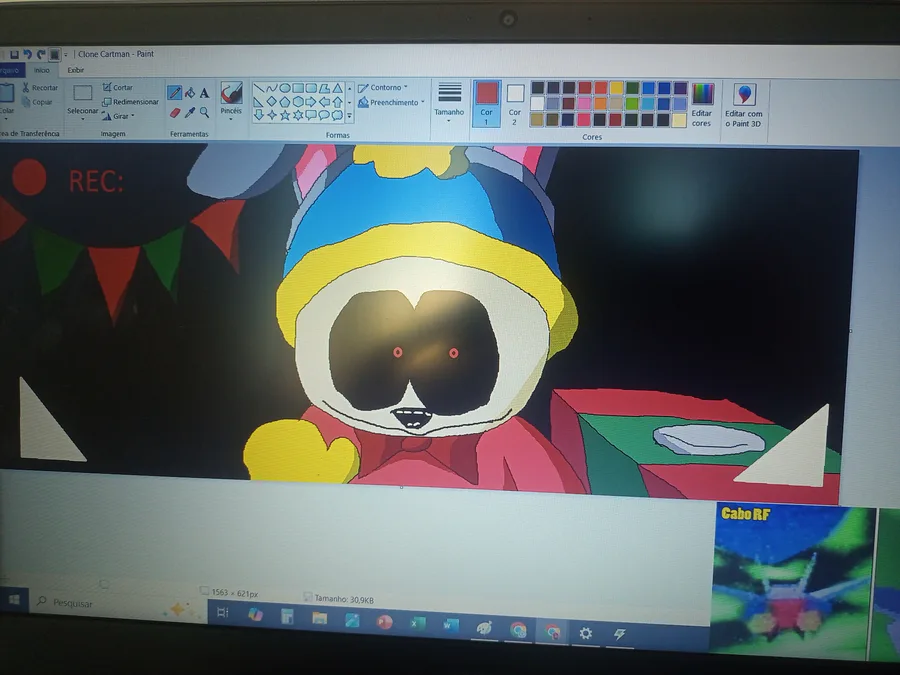This screenshot has width=900, height=675.
Task: Click the Redimensionar resize button
Action: [x=130, y=102]
